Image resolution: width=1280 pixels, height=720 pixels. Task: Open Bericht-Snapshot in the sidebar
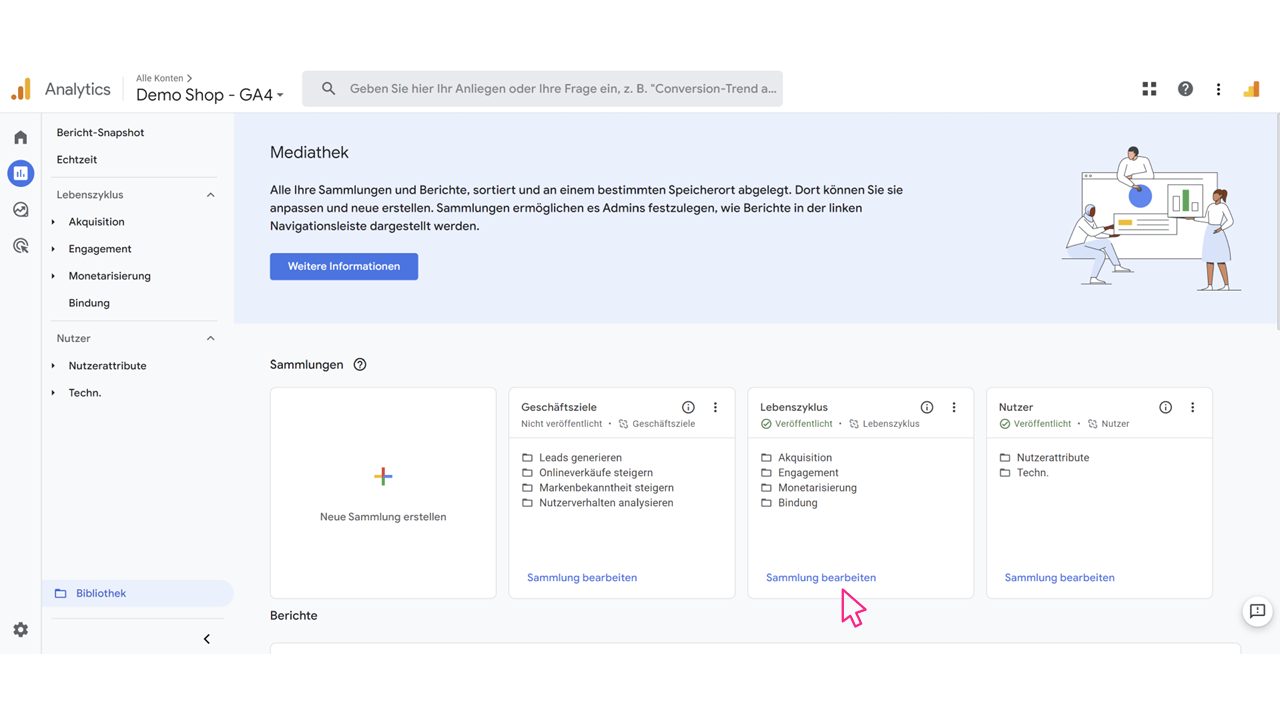coord(100,132)
